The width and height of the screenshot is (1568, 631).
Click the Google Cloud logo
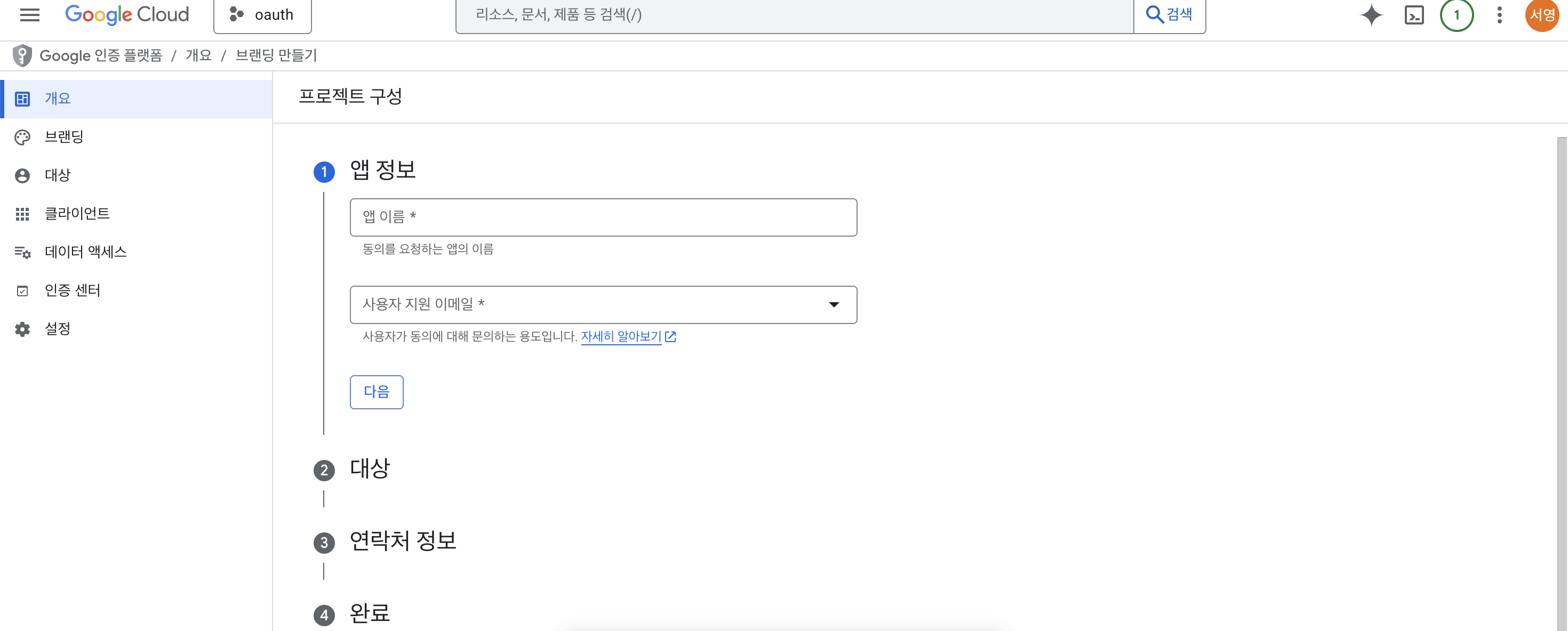click(x=126, y=14)
